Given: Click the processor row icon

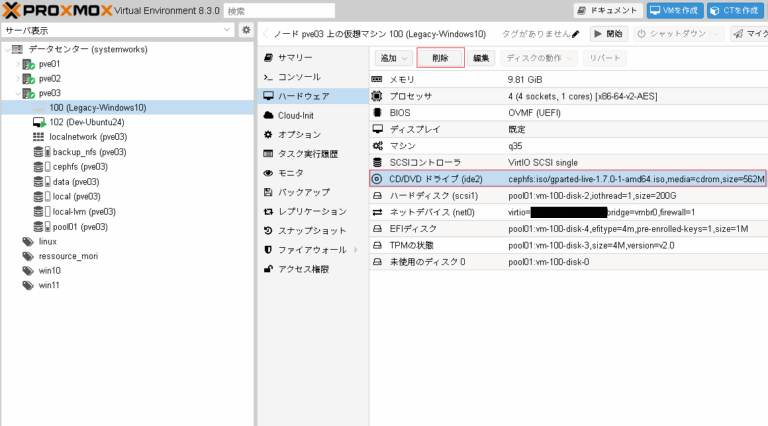Looking at the screenshot, I should click(x=377, y=96).
